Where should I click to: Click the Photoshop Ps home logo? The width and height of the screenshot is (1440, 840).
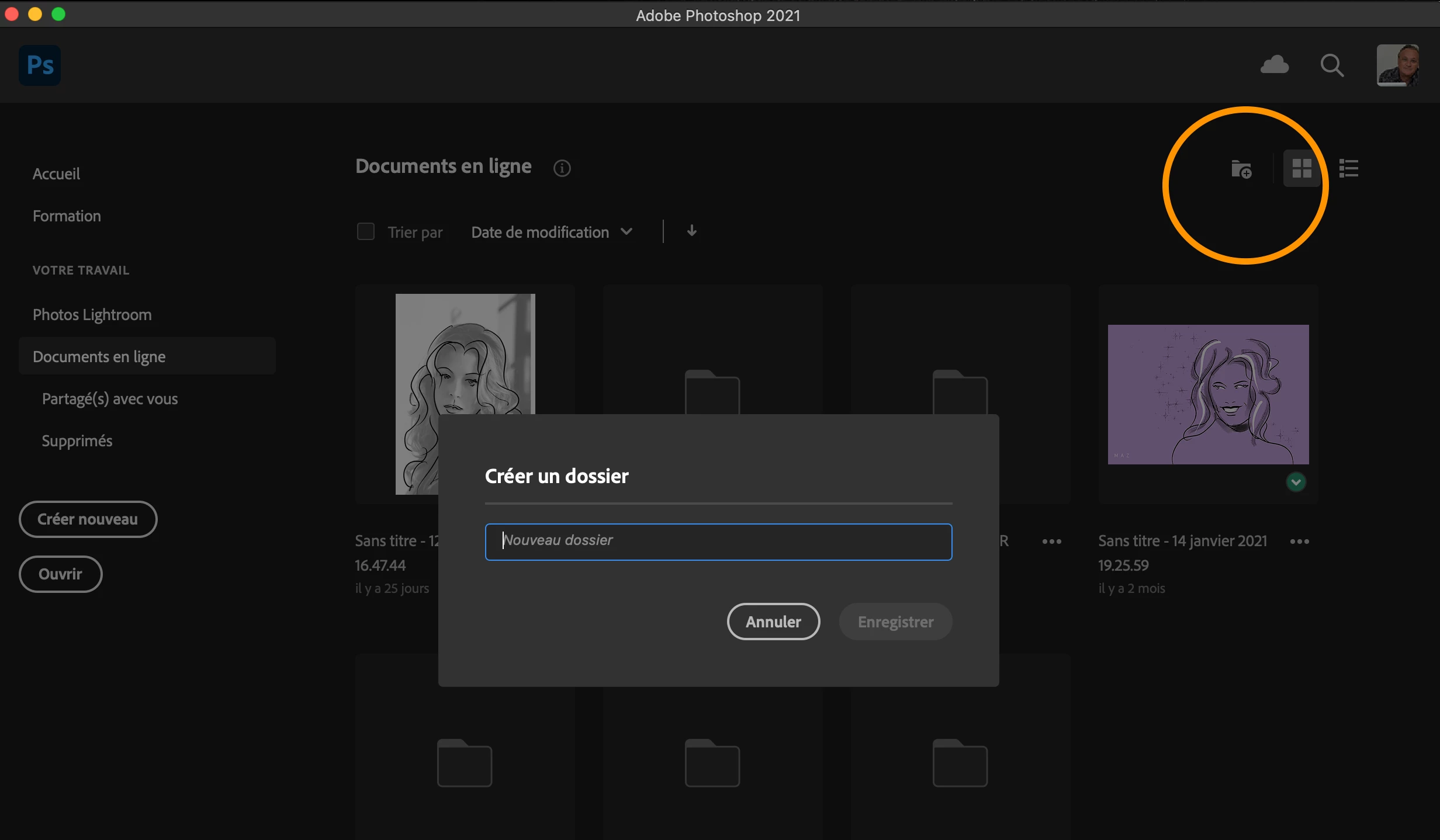40,65
